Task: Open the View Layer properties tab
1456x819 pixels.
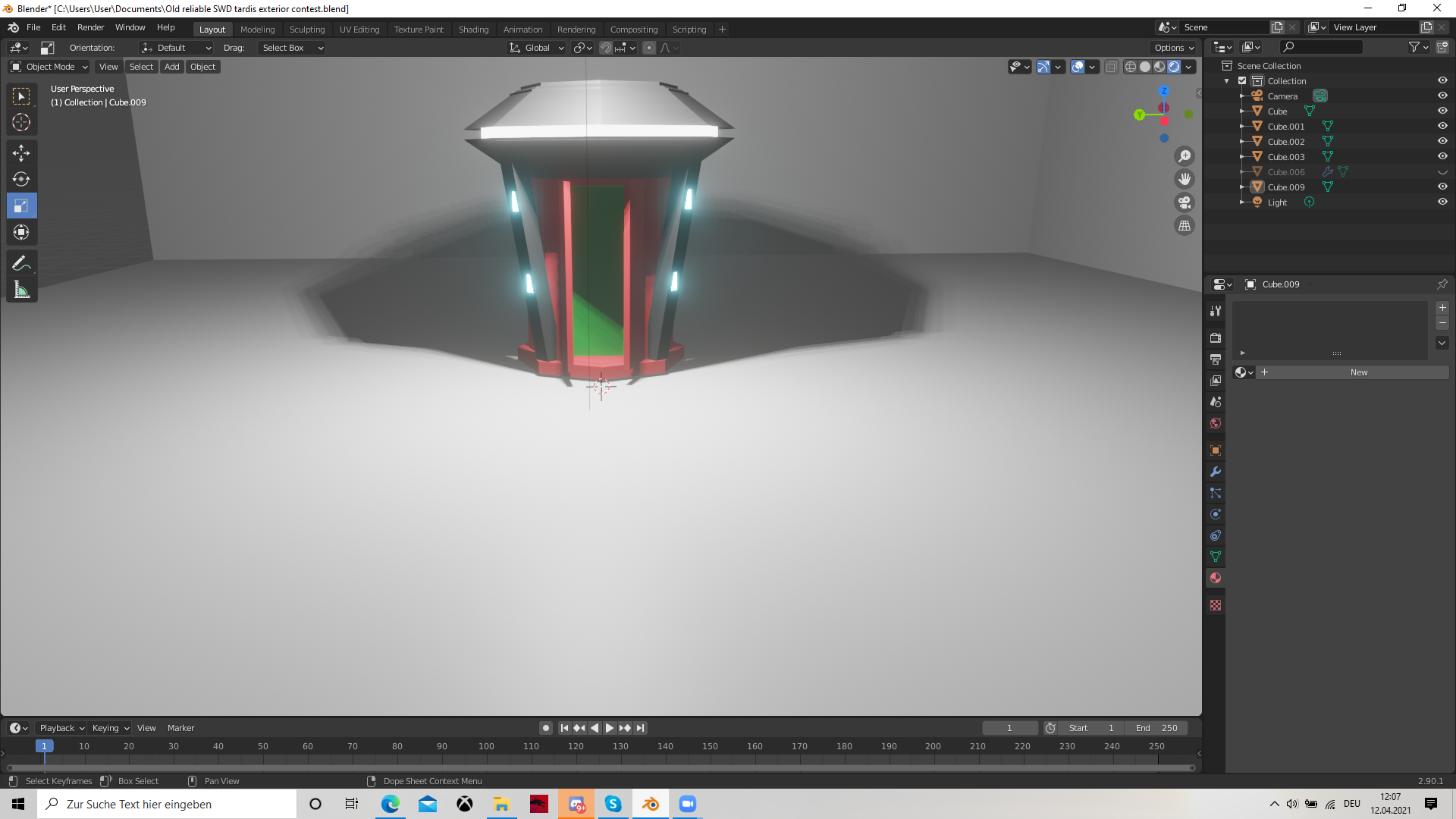Action: click(1216, 380)
